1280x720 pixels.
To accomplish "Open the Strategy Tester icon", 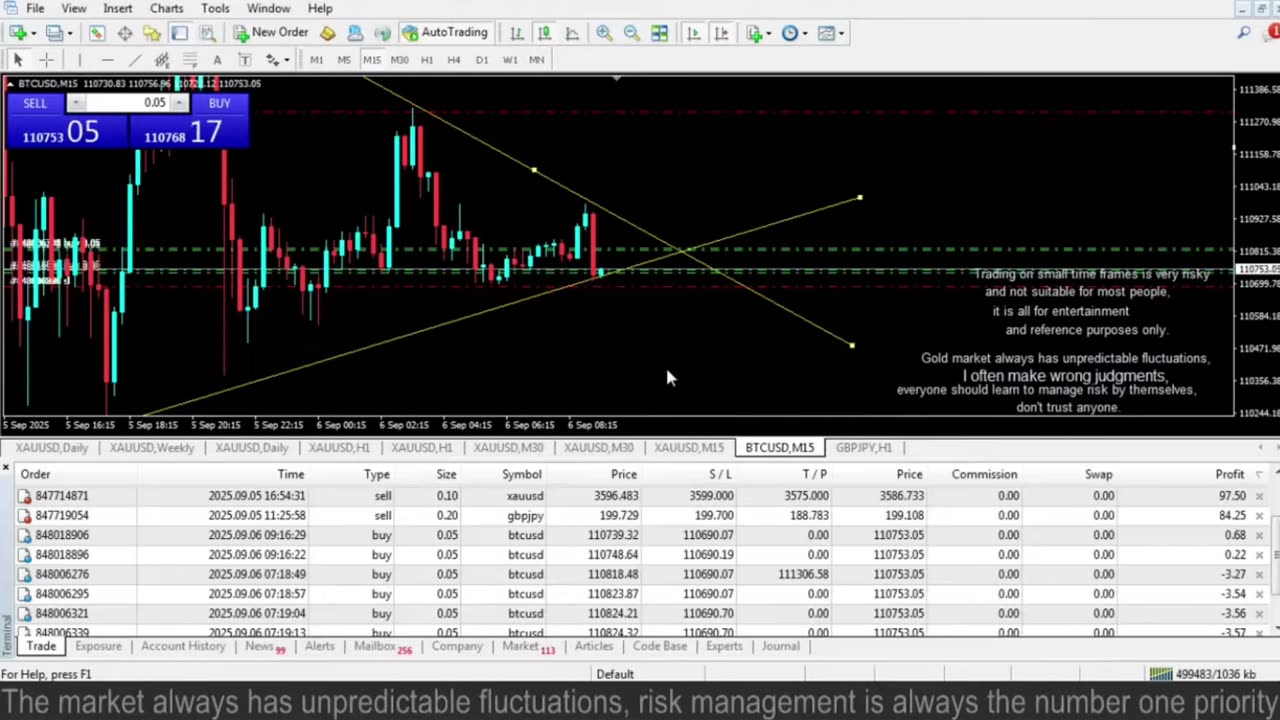I will point(206,33).
